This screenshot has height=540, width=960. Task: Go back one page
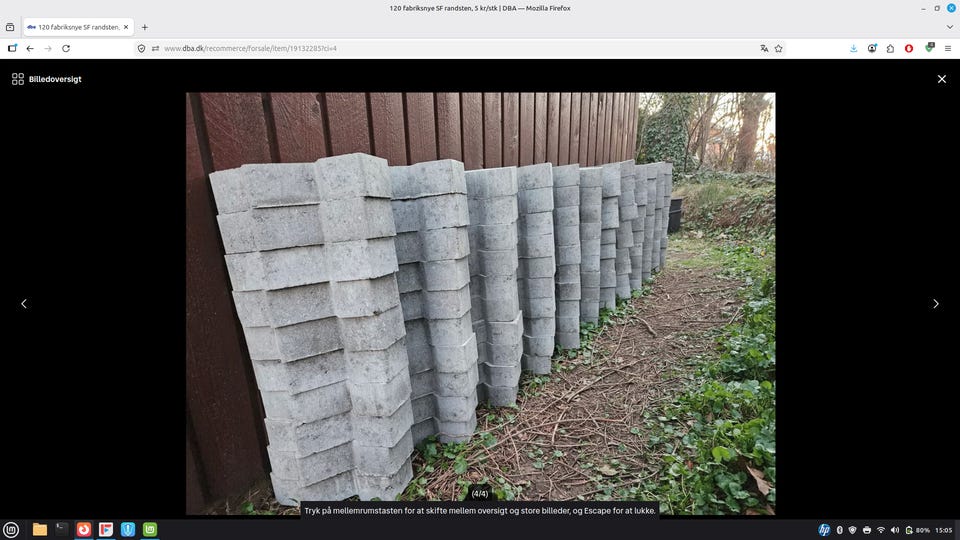30,48
